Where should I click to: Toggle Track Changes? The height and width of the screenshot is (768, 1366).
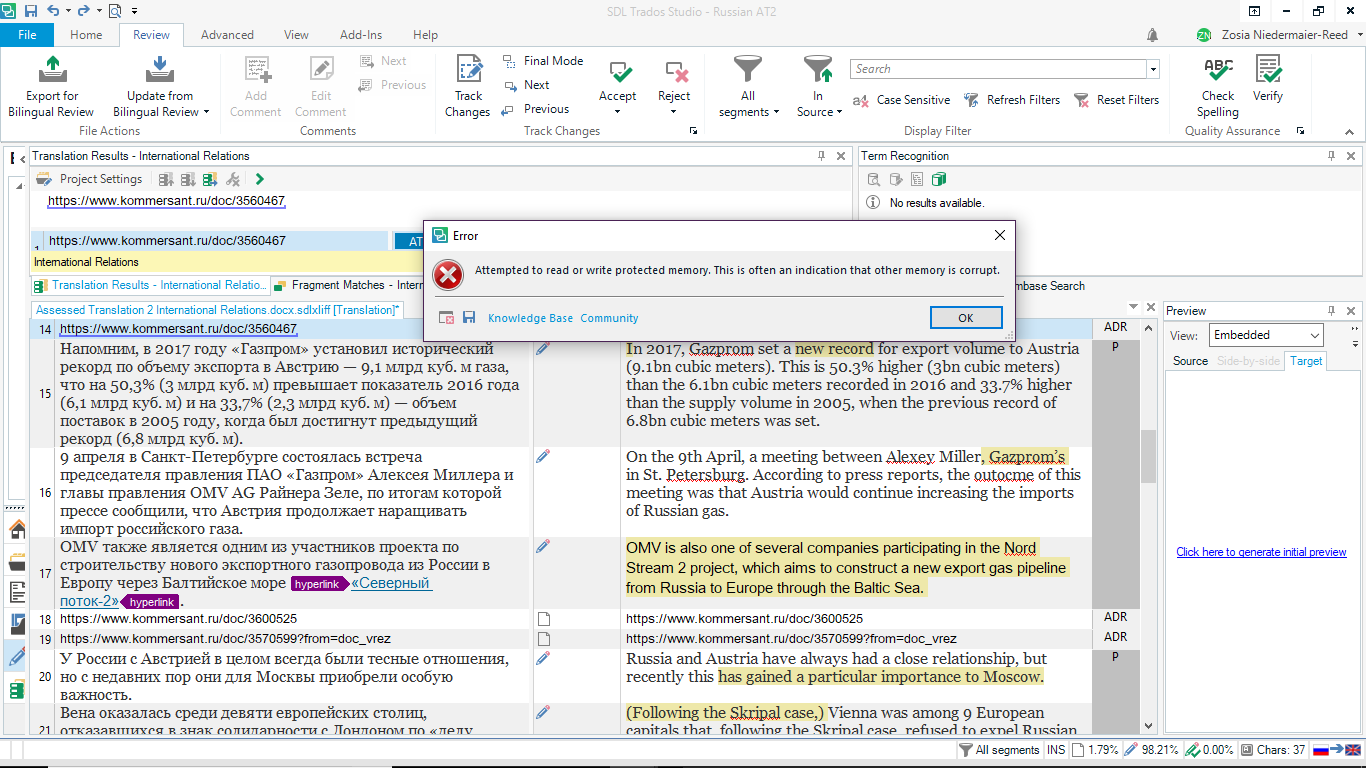click(x=468, y=87)
